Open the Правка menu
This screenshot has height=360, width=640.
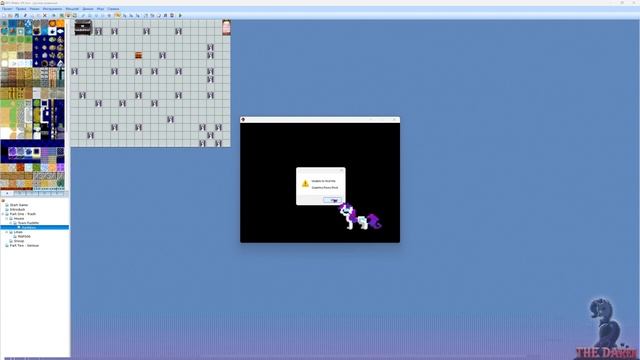(x=21, y=9)
